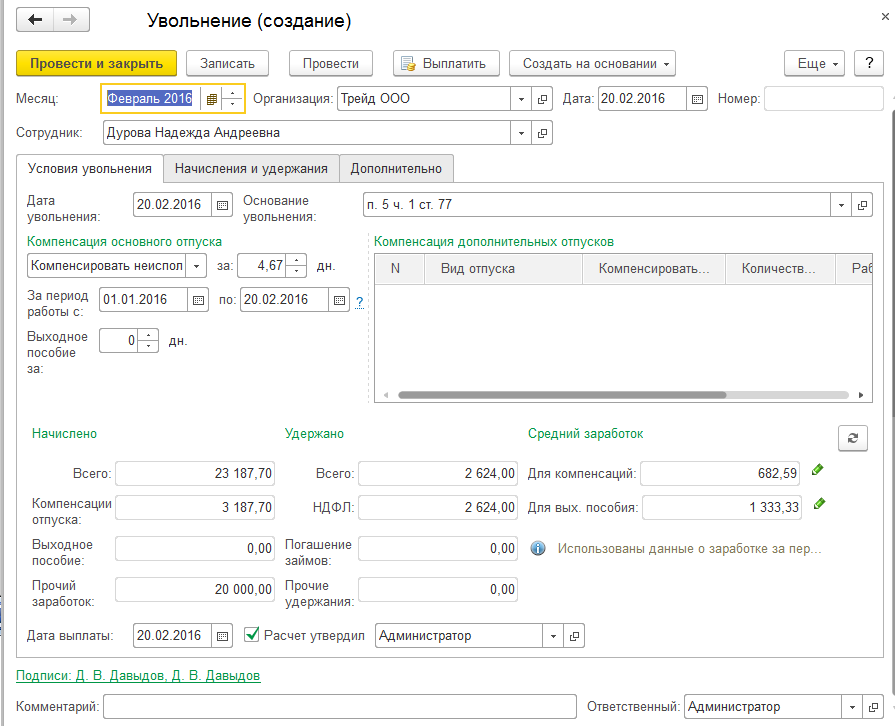Screen dimensions: 895x726
Task: Edit average earnings for compensation pencil
Action: point(819,469)
